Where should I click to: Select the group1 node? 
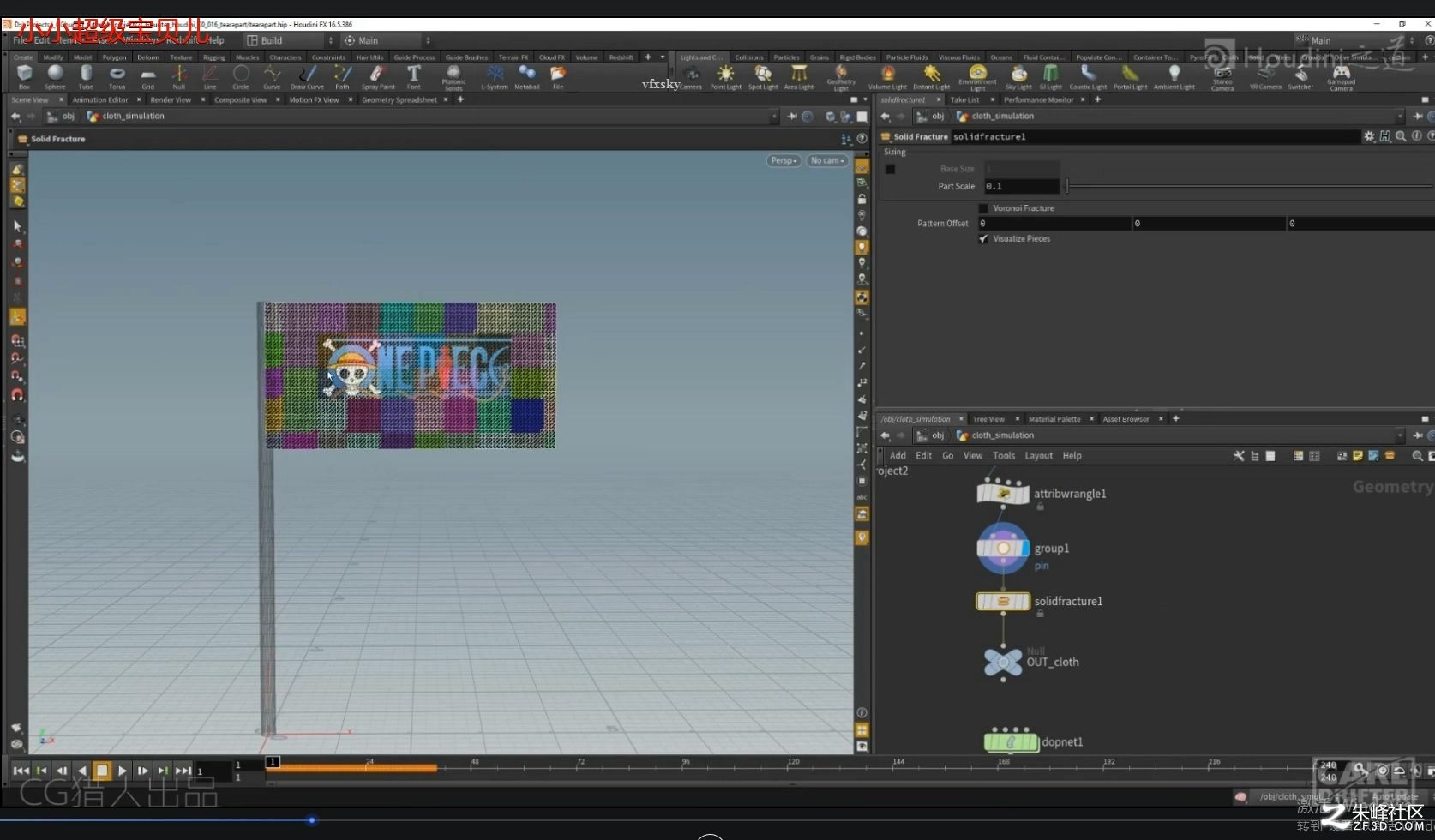point(1003,549)
